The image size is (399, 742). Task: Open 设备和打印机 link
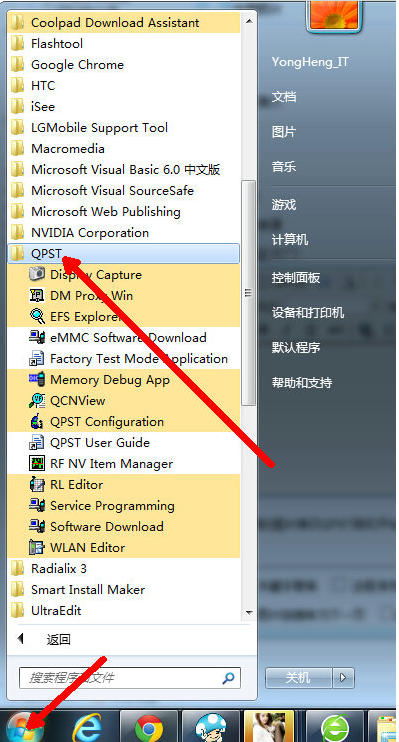(x=308, y=313)
